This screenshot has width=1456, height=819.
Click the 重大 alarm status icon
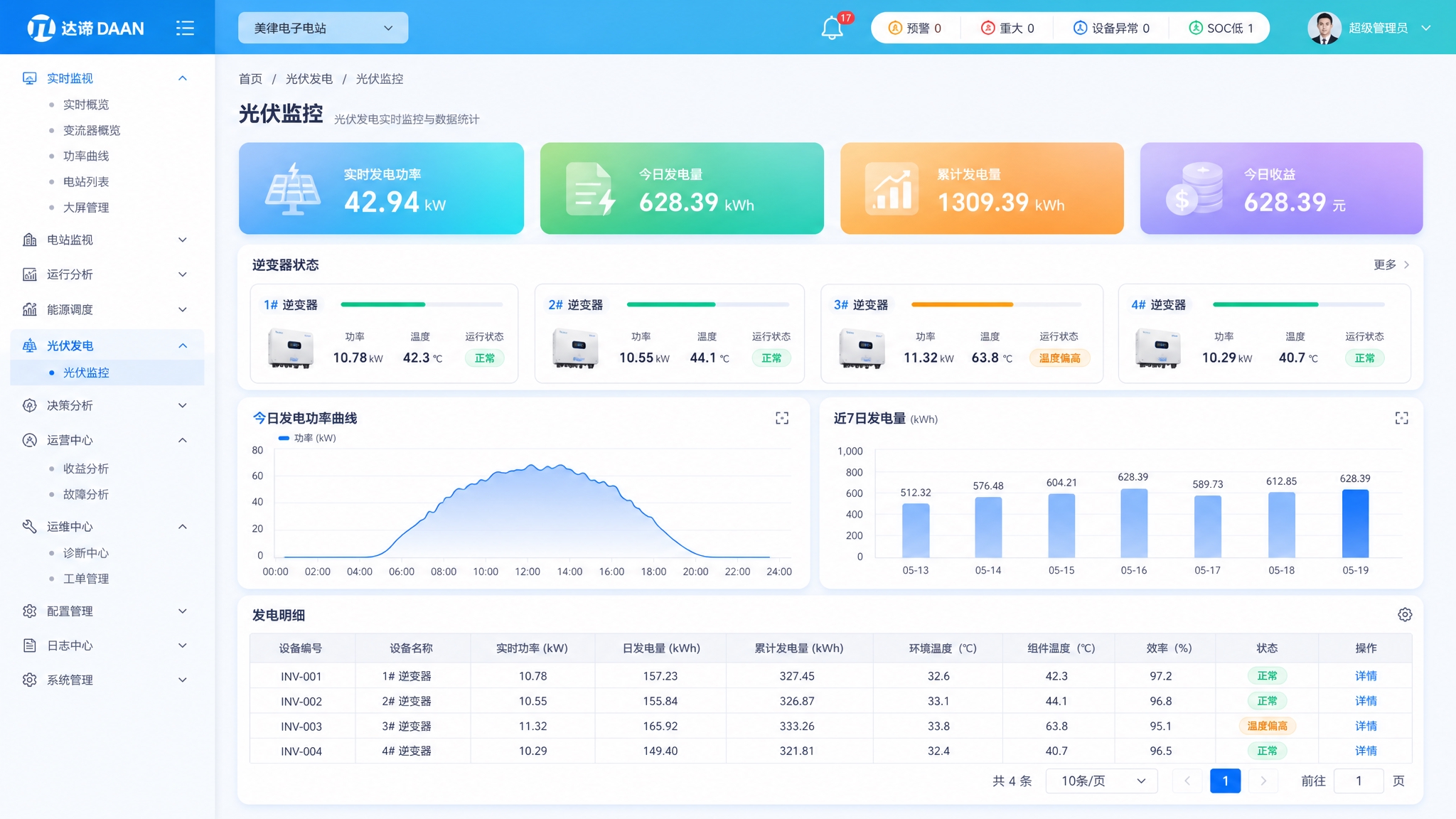coord(987,28)
